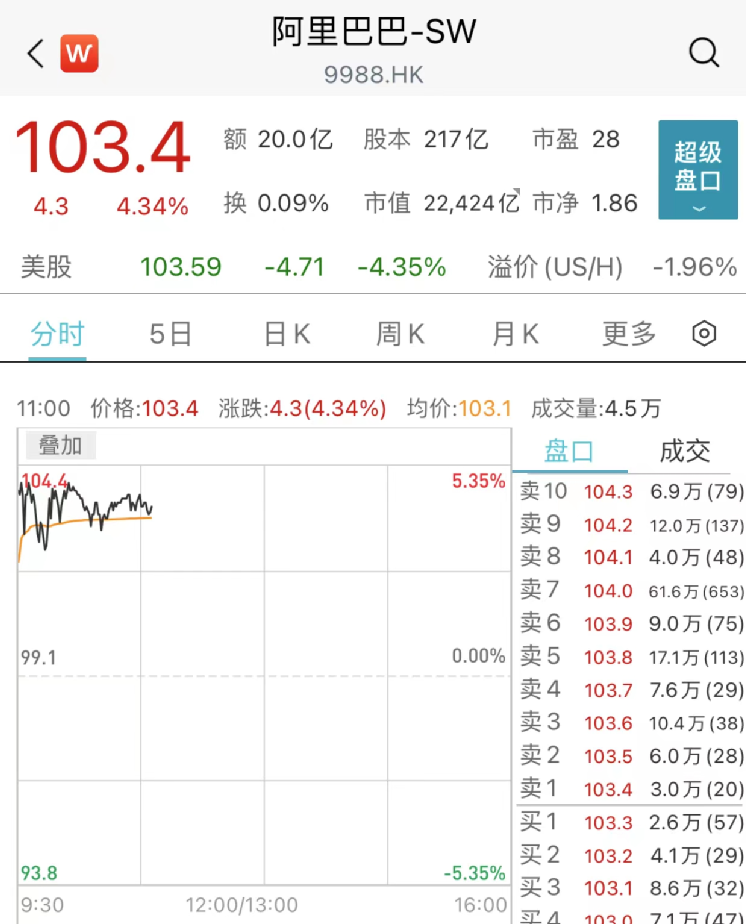
Task: Tap the 更多 chart options entry
Action: point(627,333)
